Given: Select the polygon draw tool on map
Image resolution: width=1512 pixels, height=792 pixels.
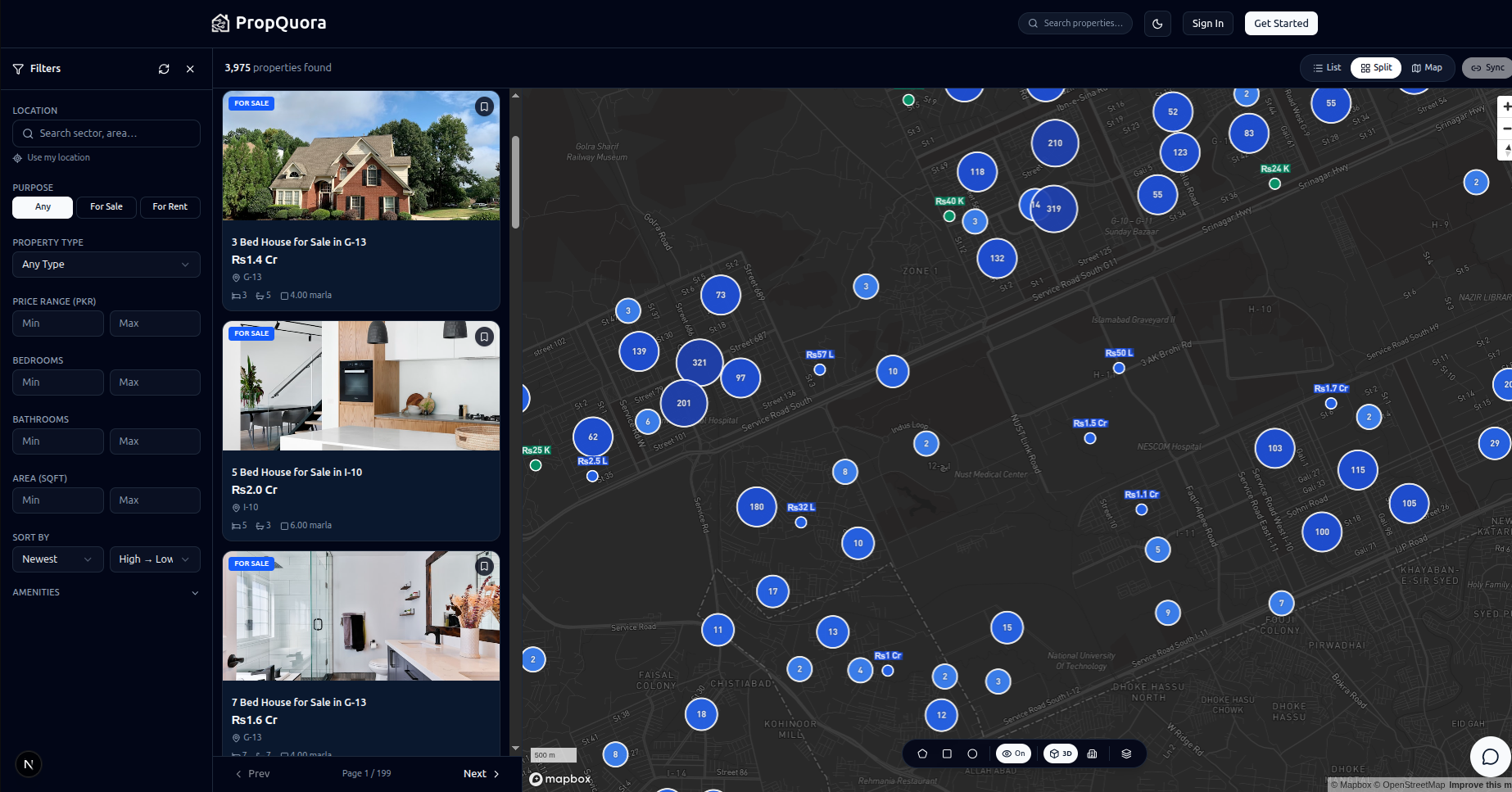Looking at the screenshot, I should point(922,754).
